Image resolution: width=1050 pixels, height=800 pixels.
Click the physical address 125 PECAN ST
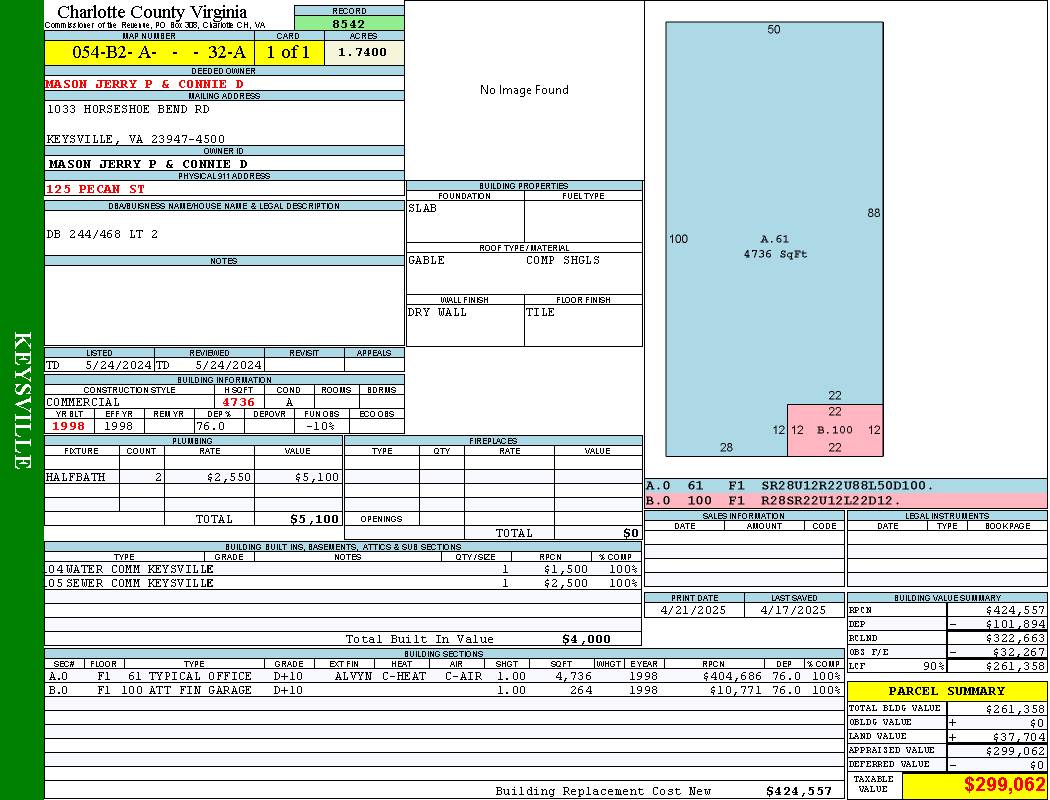tap(96, 188)
